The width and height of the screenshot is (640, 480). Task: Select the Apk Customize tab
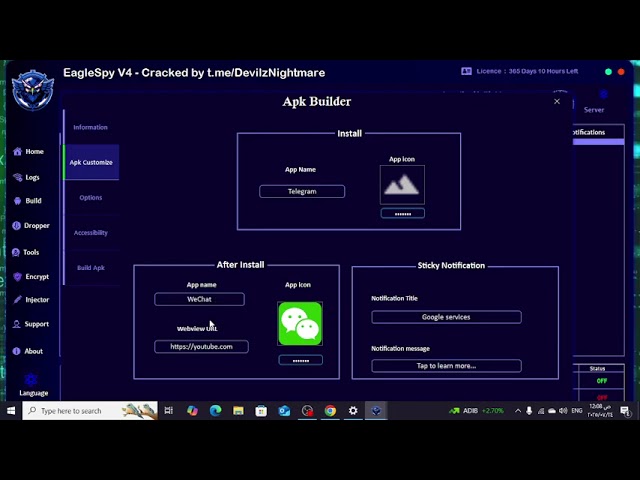coord(91,162)
